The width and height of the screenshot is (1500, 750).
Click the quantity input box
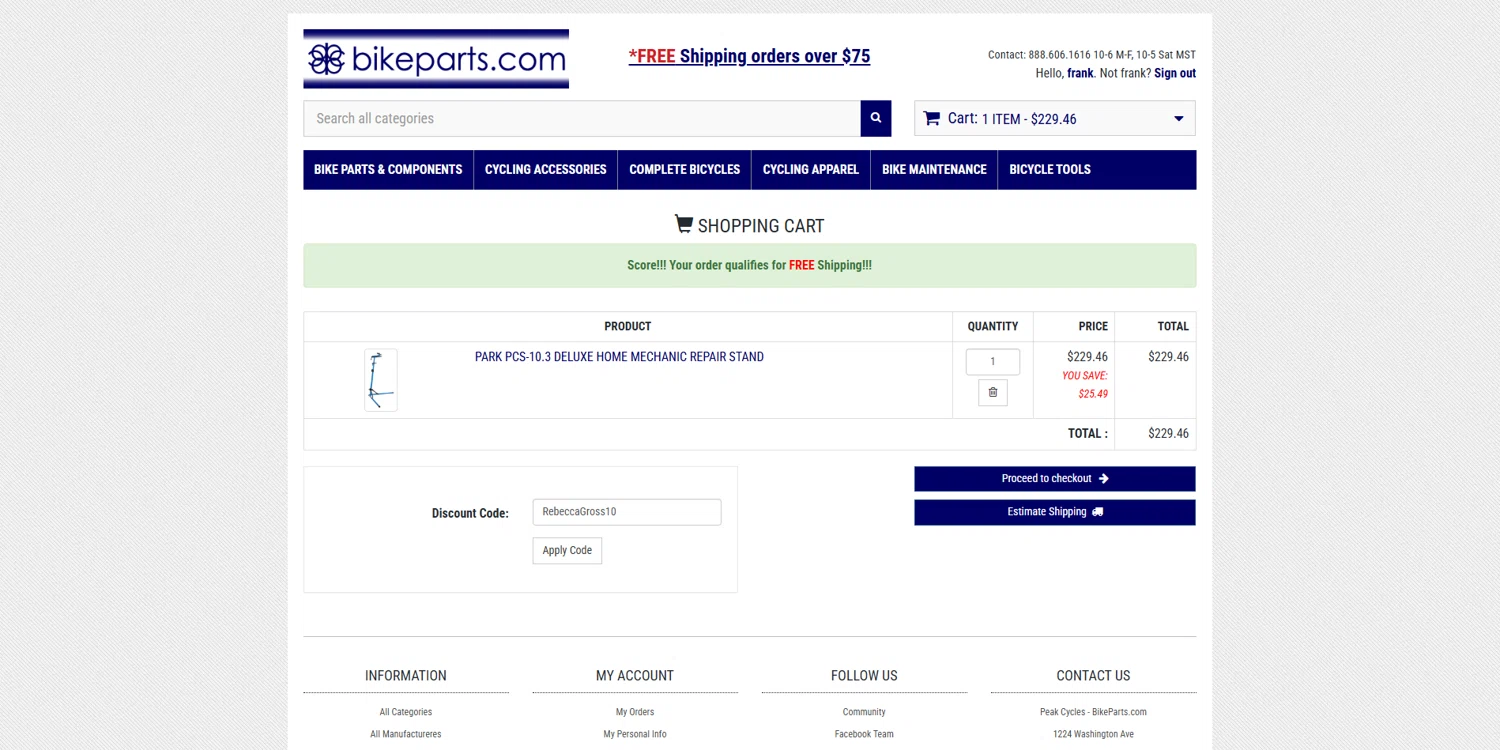point(993,362)
